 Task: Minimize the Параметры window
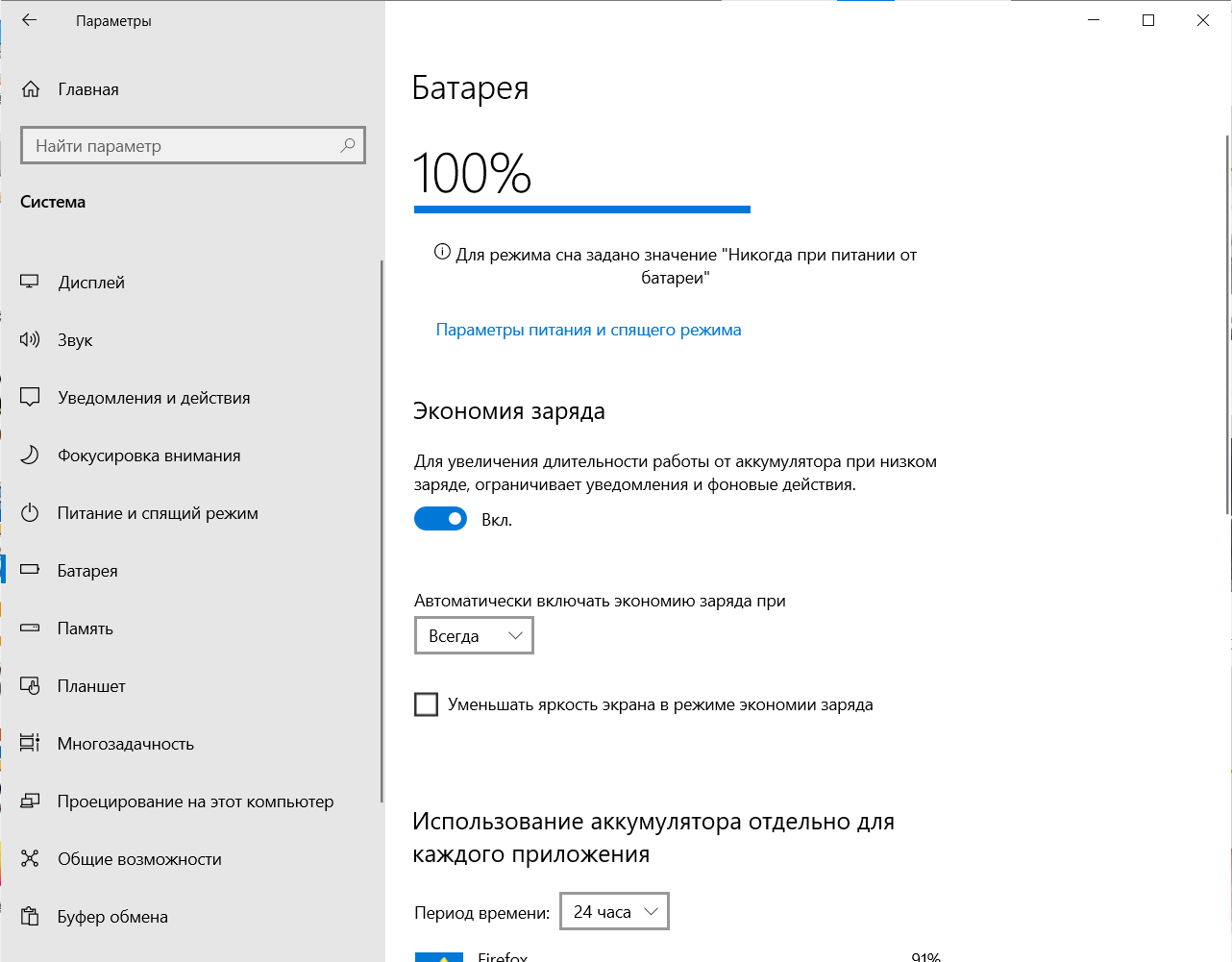pyautogui.click(x=1093, y=20)
